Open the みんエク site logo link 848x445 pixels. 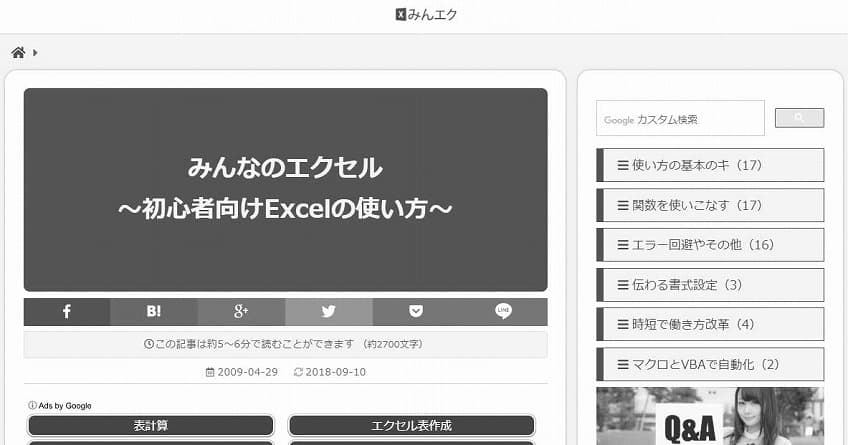pos(426,15)
